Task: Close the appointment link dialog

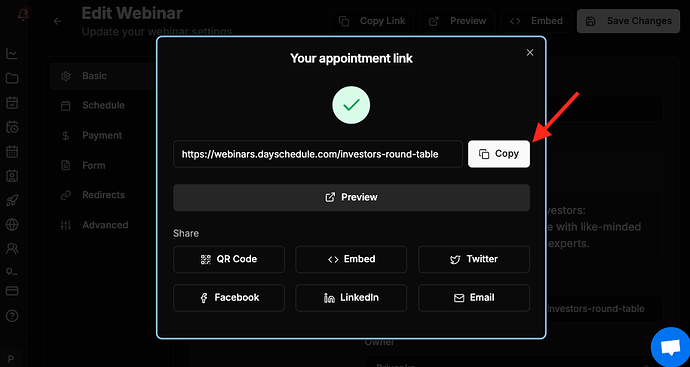Action: coord(530,53)
